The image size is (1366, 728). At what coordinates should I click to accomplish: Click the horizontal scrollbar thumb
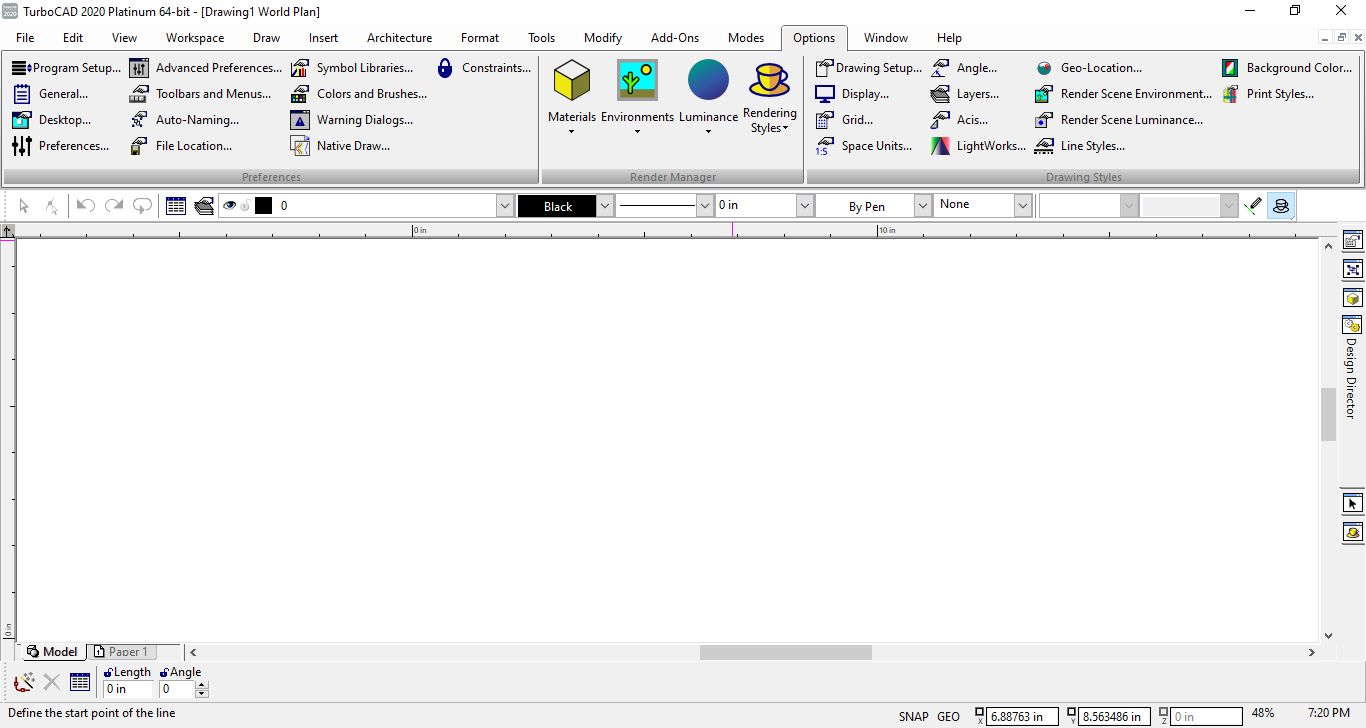click(786, 652)
